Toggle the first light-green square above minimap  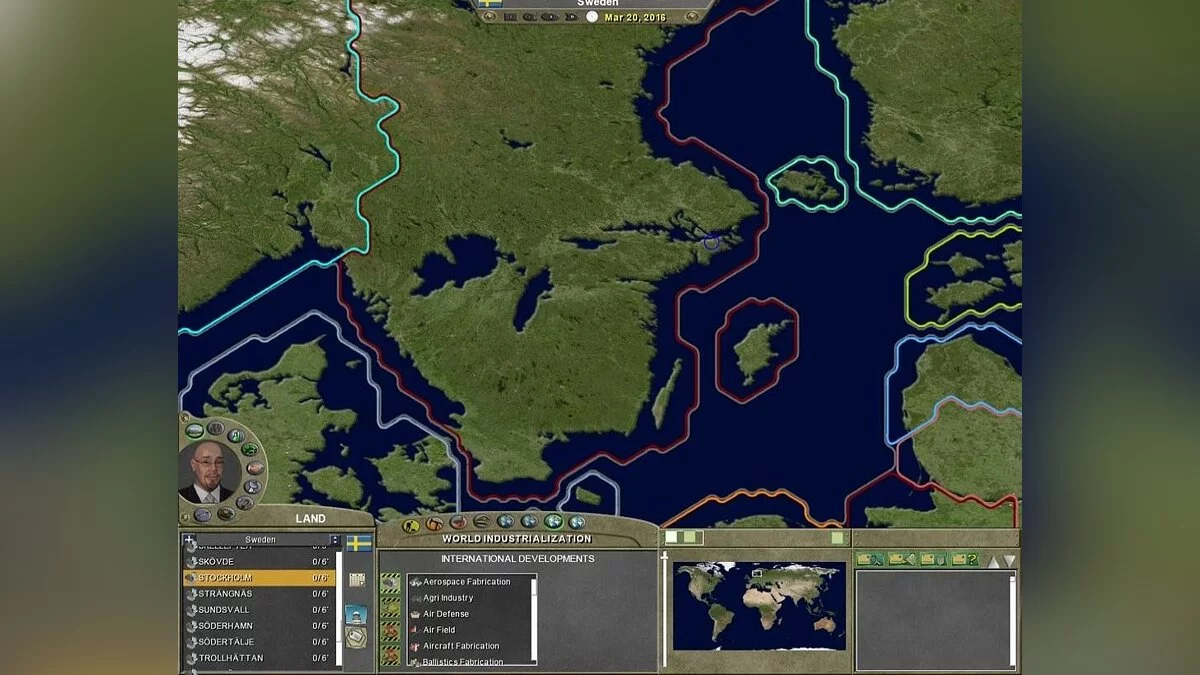(672, 538)
